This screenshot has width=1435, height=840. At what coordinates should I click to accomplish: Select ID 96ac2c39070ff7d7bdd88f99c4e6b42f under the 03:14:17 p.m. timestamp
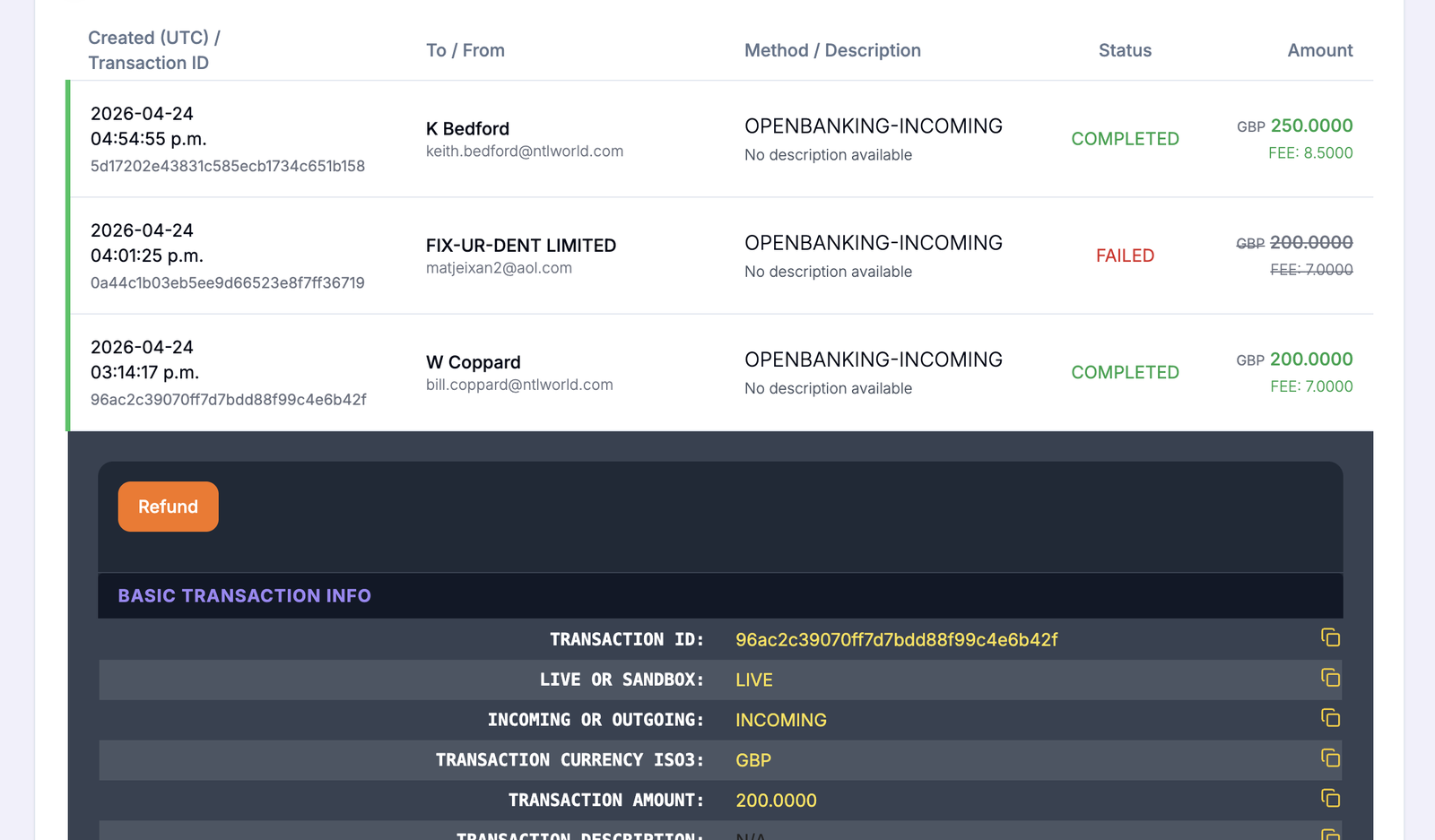click(x=228, y=399)
